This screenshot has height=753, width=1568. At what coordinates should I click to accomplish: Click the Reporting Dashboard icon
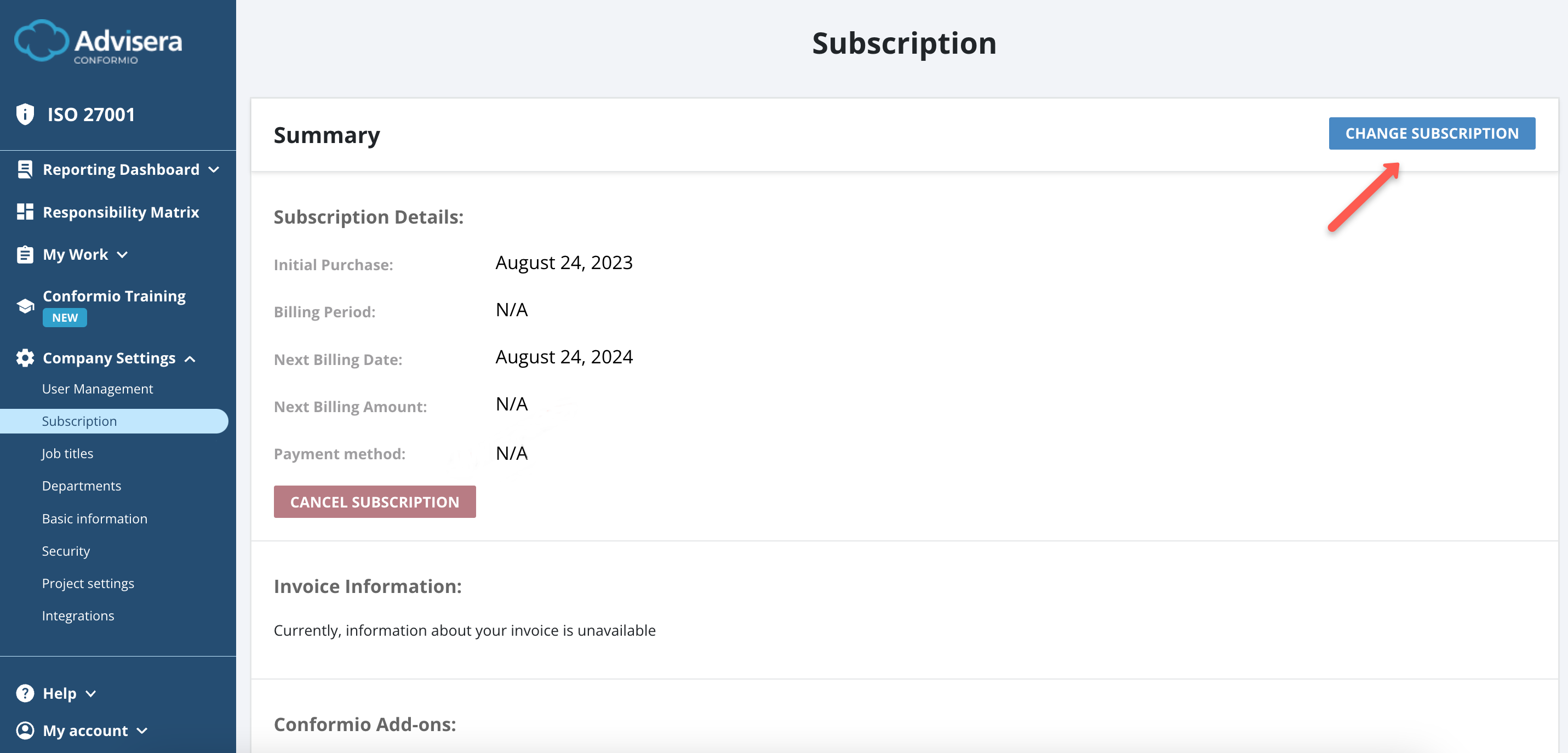click(24, 169)
